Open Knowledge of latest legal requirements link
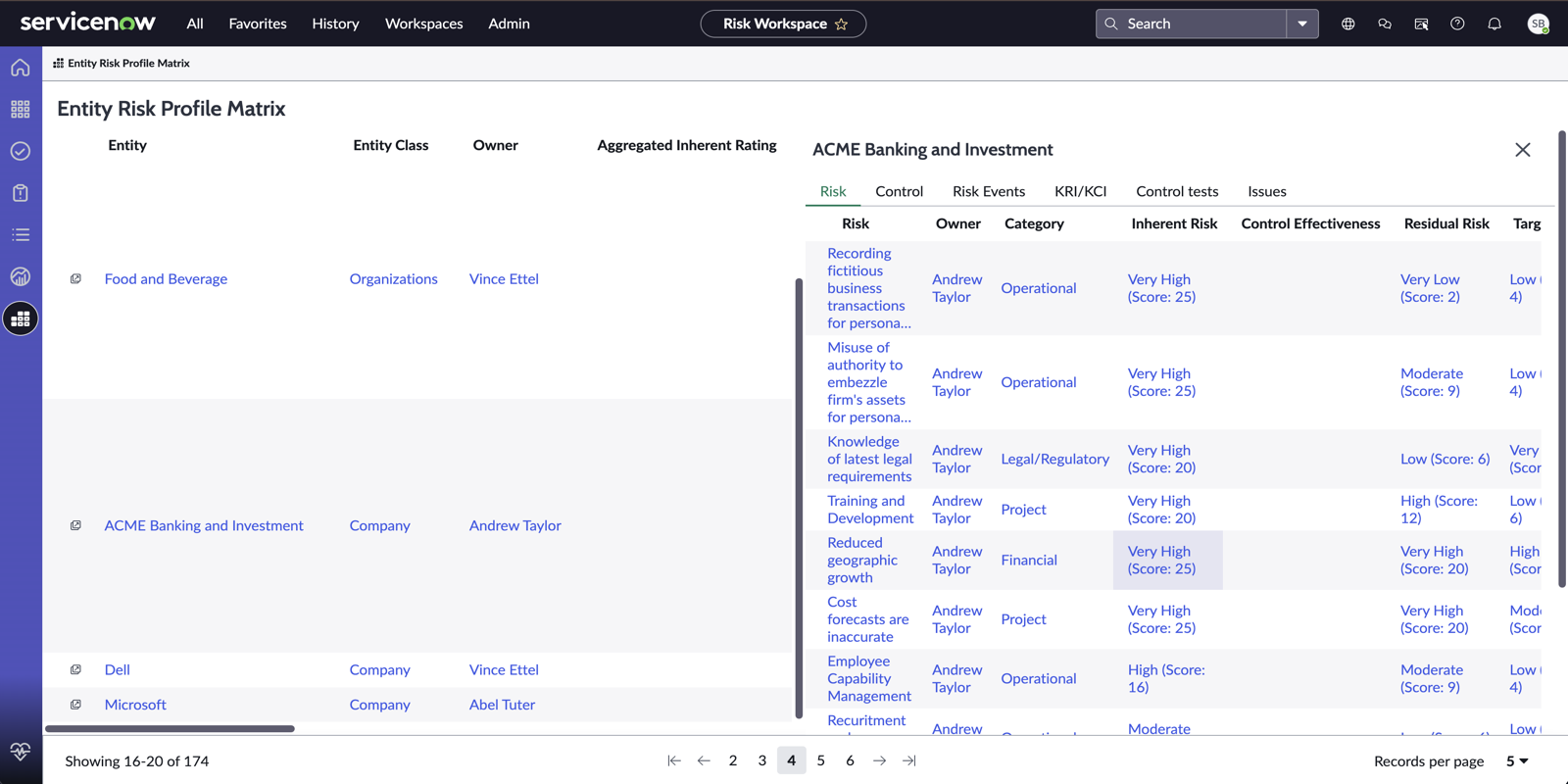This screenshot has width=1568, height=784. [869, 460]
